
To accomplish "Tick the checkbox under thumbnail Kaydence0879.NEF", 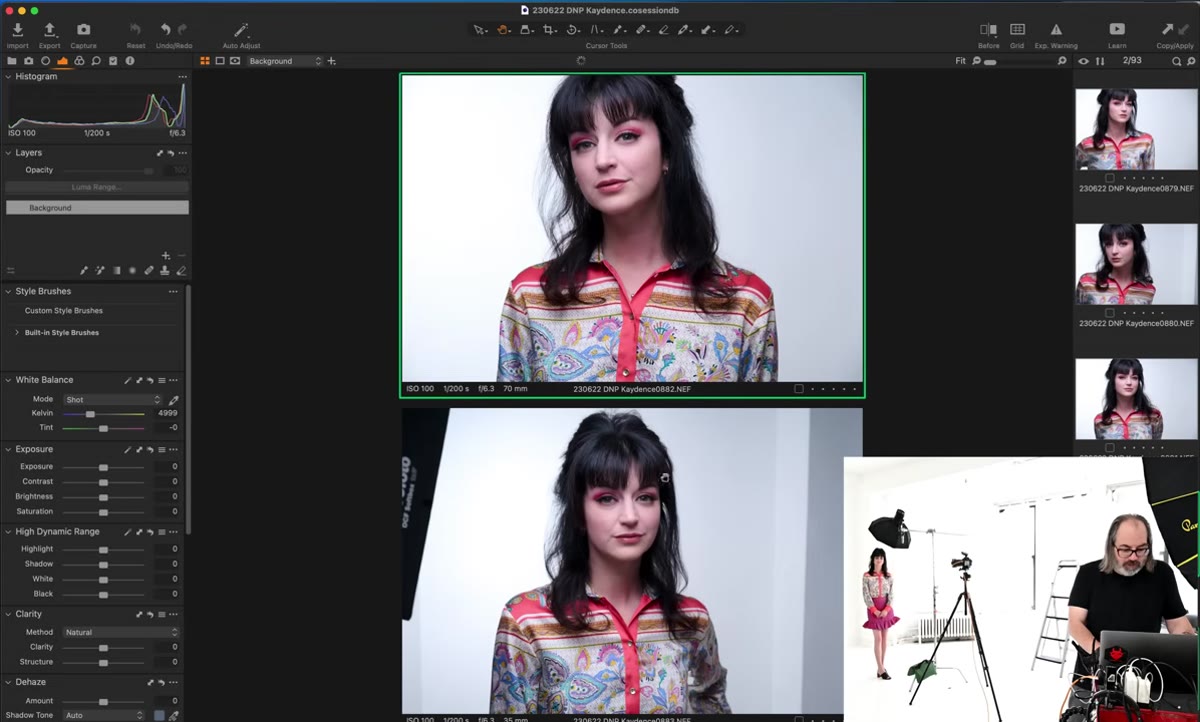I will click(x=1110, y=177).
